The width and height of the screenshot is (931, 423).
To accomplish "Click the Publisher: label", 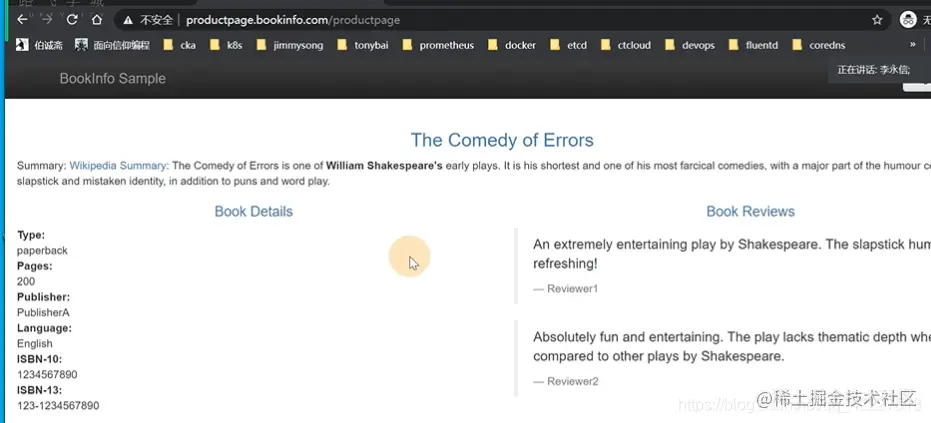I will [43, 297].
